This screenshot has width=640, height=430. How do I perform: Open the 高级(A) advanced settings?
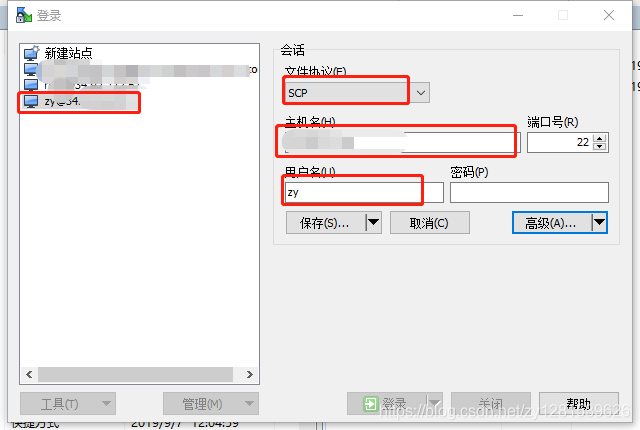click(552, 223)
